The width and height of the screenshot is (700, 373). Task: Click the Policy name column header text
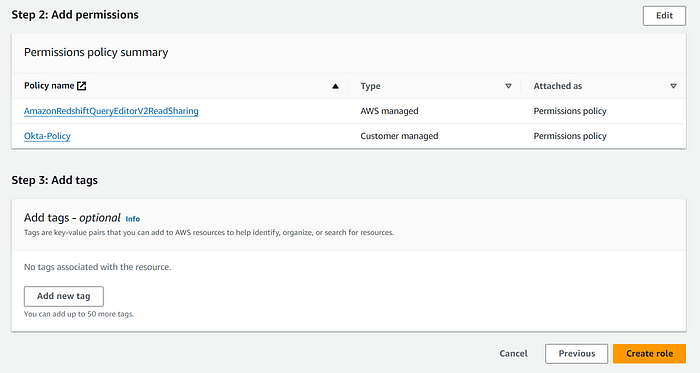[49, 86]
